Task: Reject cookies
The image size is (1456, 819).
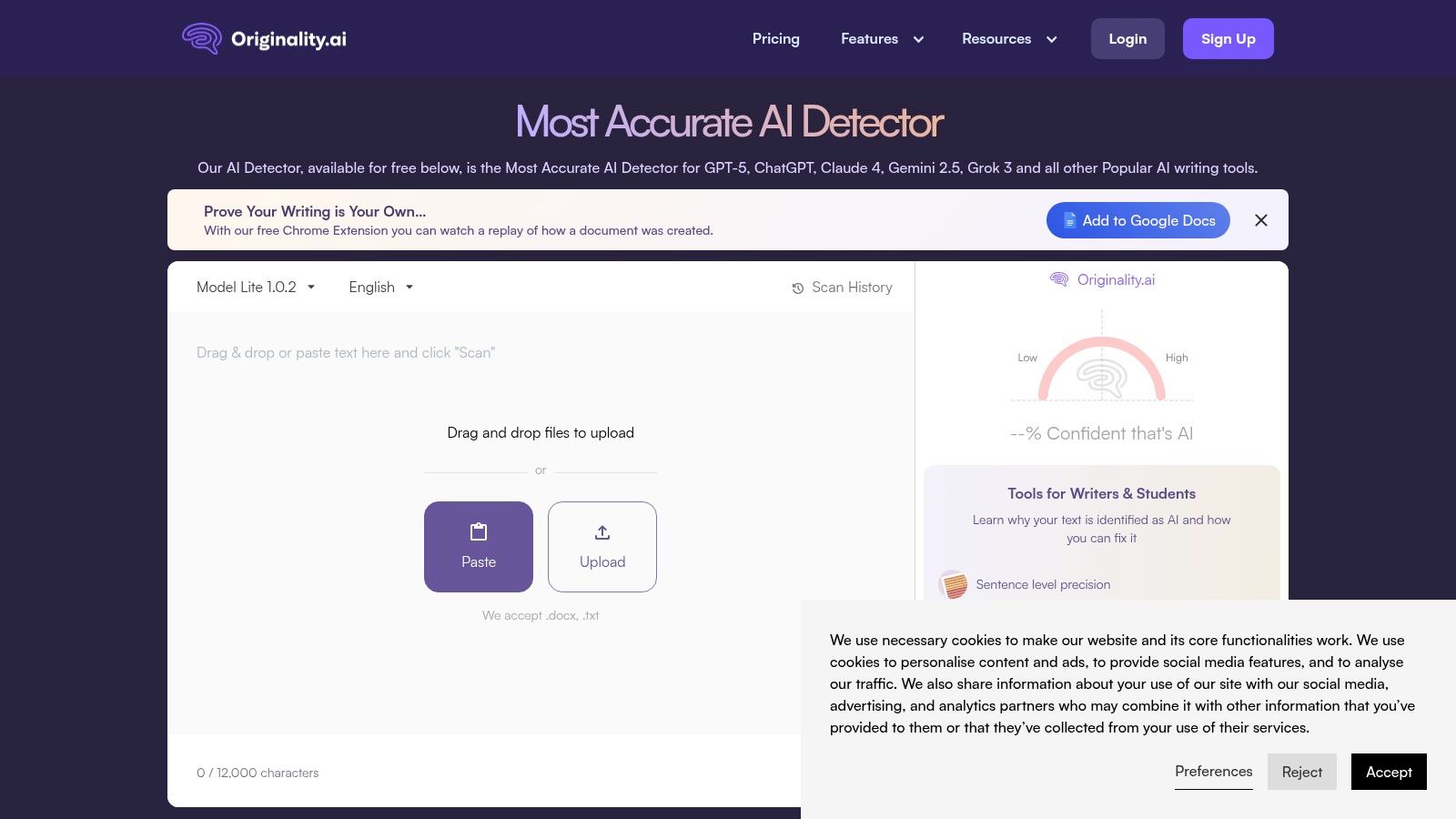Action: click(x=1302, y=772)
